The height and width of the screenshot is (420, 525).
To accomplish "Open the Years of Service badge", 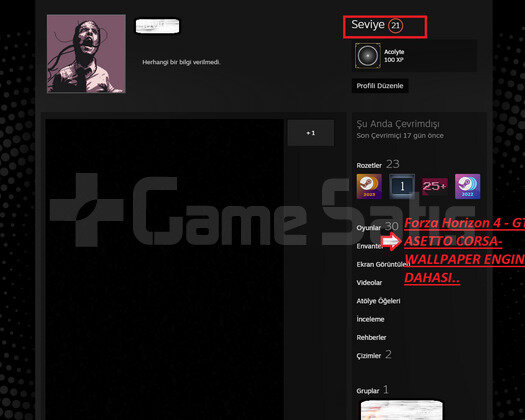I will [x=402, y=186].
